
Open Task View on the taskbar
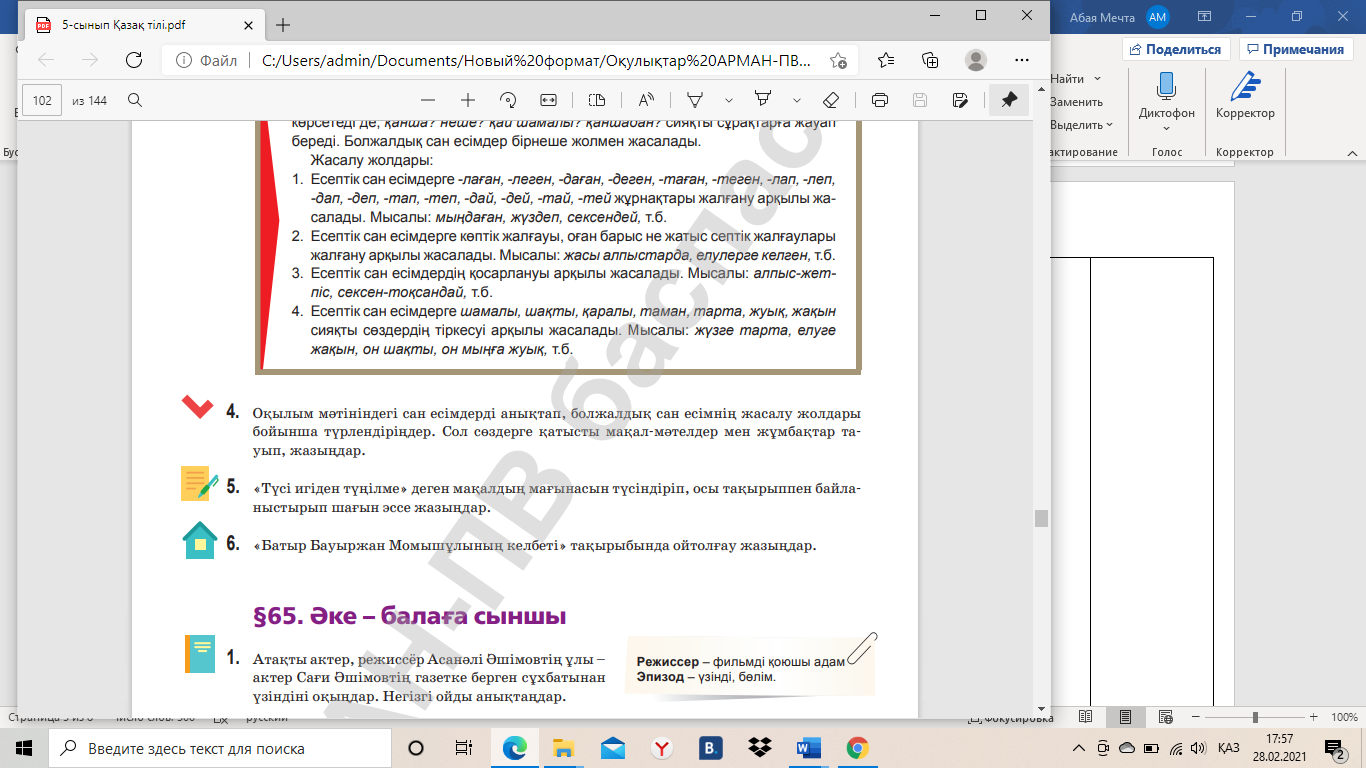point(463,748)
